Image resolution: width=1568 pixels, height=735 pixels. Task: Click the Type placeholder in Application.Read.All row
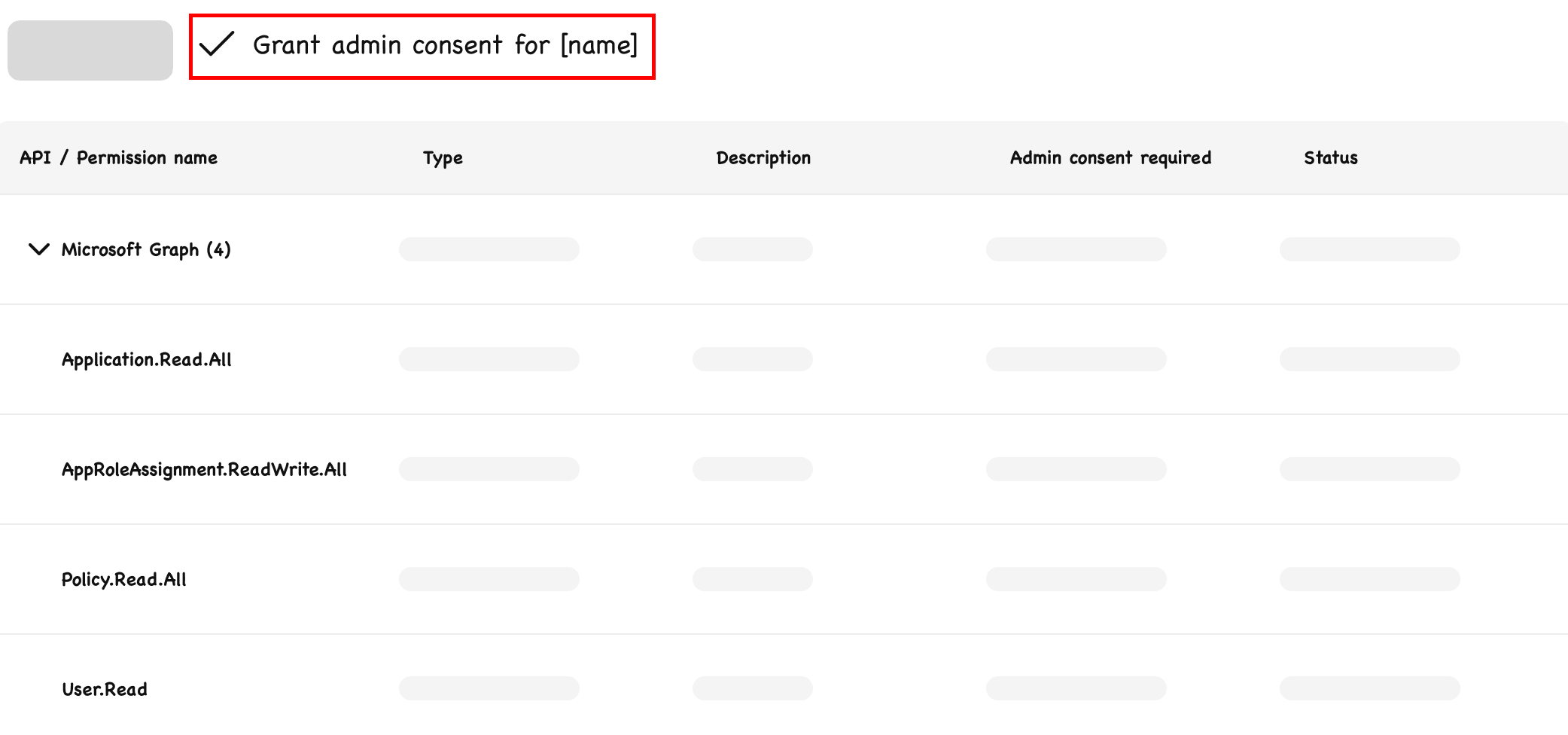489,359
